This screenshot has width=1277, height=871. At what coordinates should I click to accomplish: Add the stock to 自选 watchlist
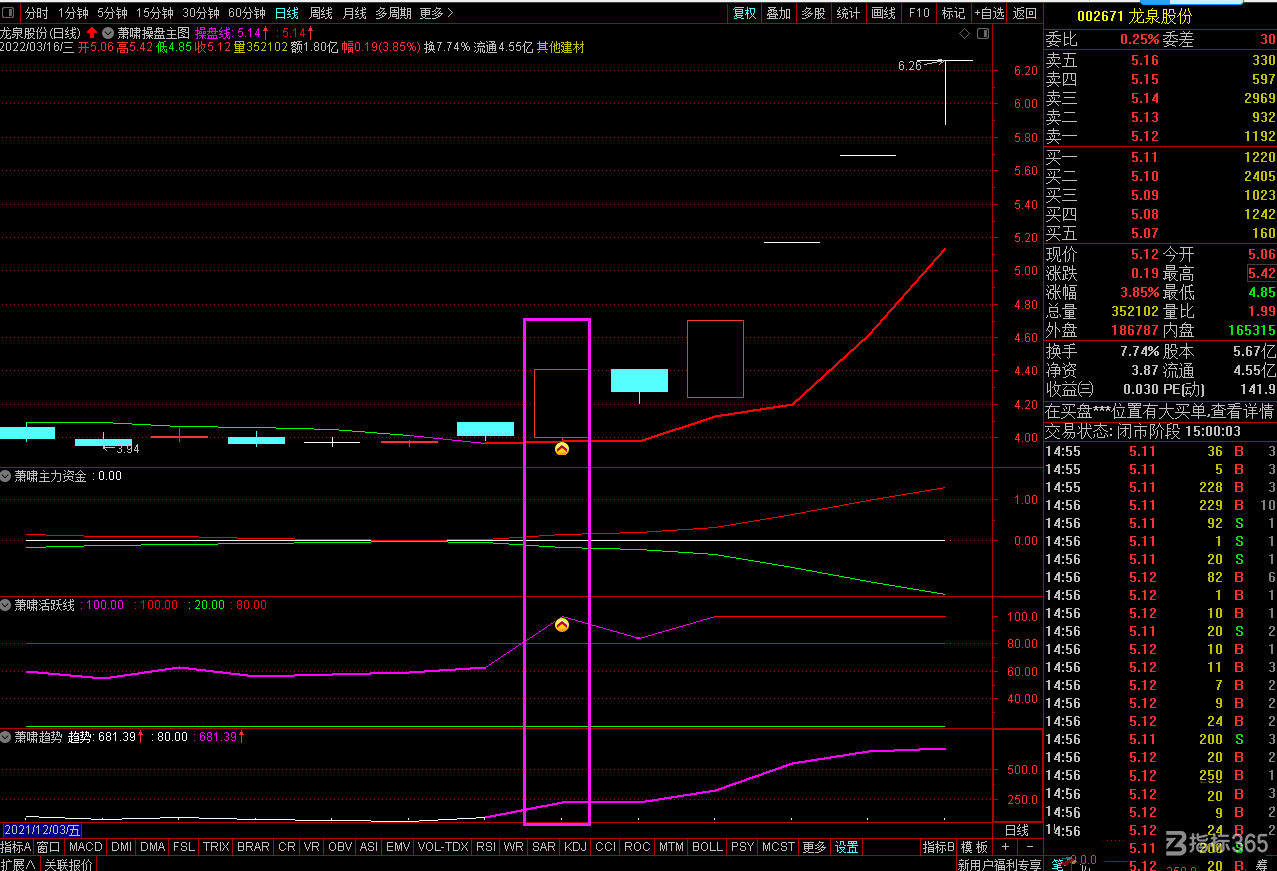pyautogui.click(x=988, y=13)
